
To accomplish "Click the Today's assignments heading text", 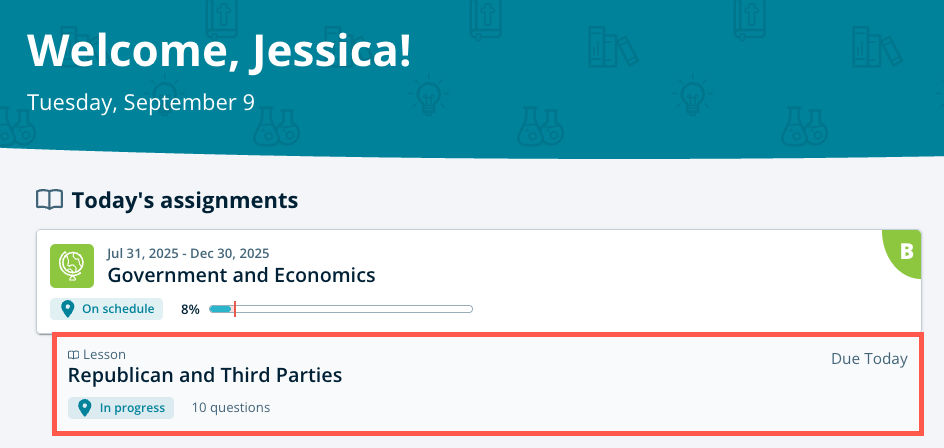I will (x=185, y=200).
